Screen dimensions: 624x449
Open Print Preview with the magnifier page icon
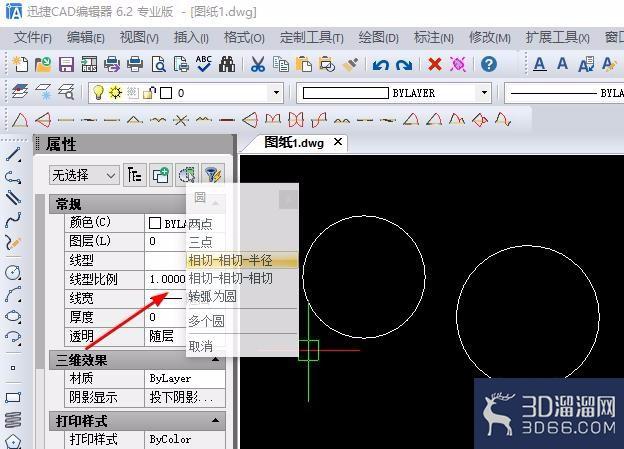[158, 64]
